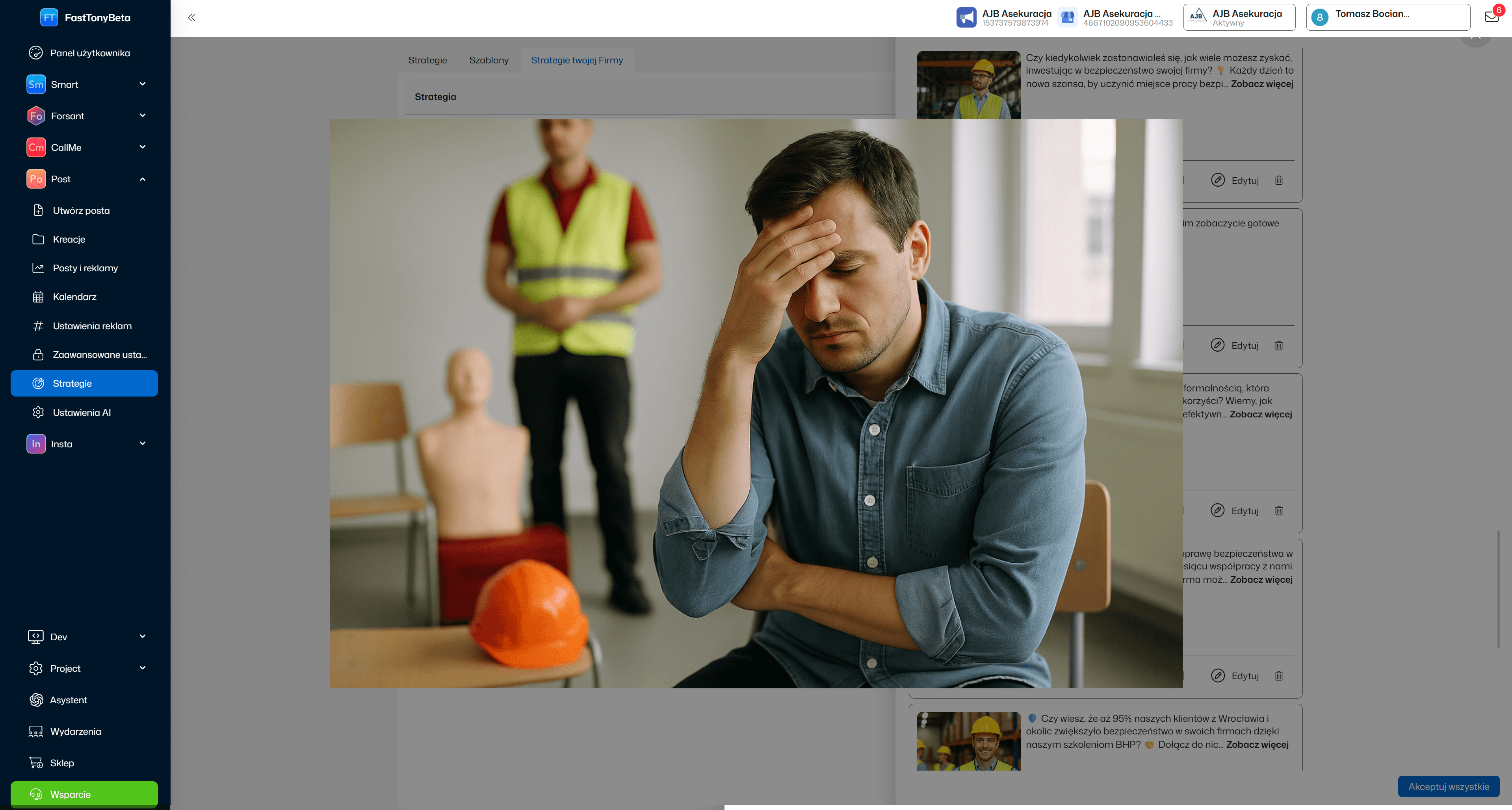Click the AJB Asekuracja ad account megaphone icon
The width and height of the screenshot is (1512, 810).
tap(966, 18)
